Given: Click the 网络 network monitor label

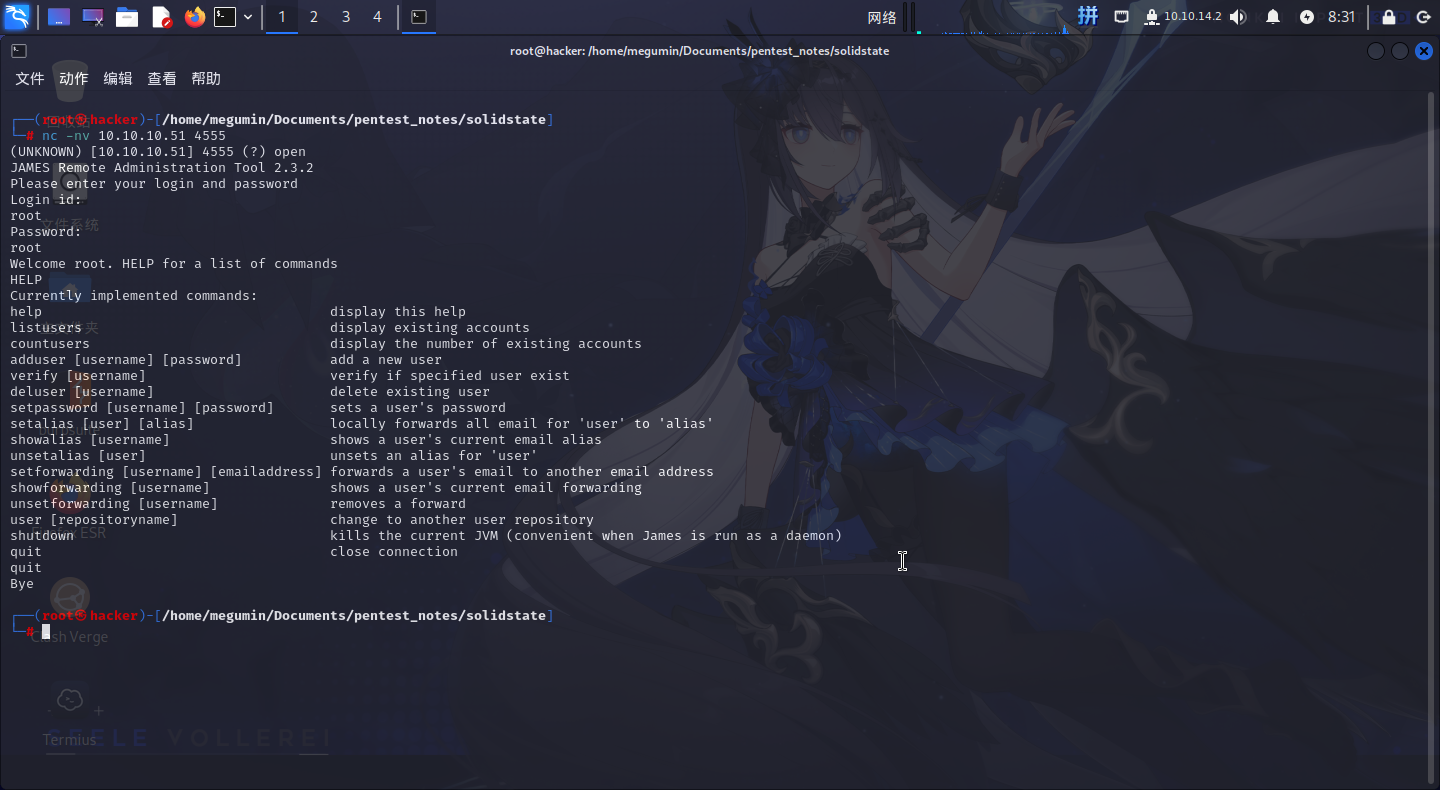Looking at the screenshot, I should point(881,17).
